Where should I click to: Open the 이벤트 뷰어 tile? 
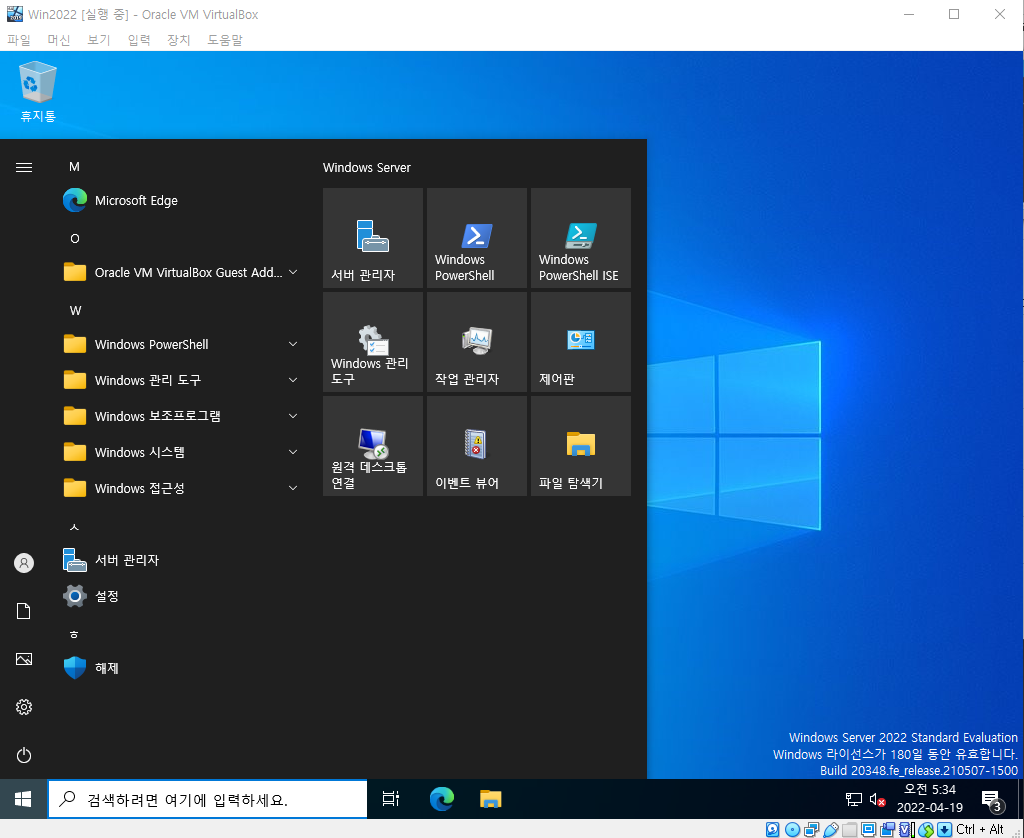477,445
